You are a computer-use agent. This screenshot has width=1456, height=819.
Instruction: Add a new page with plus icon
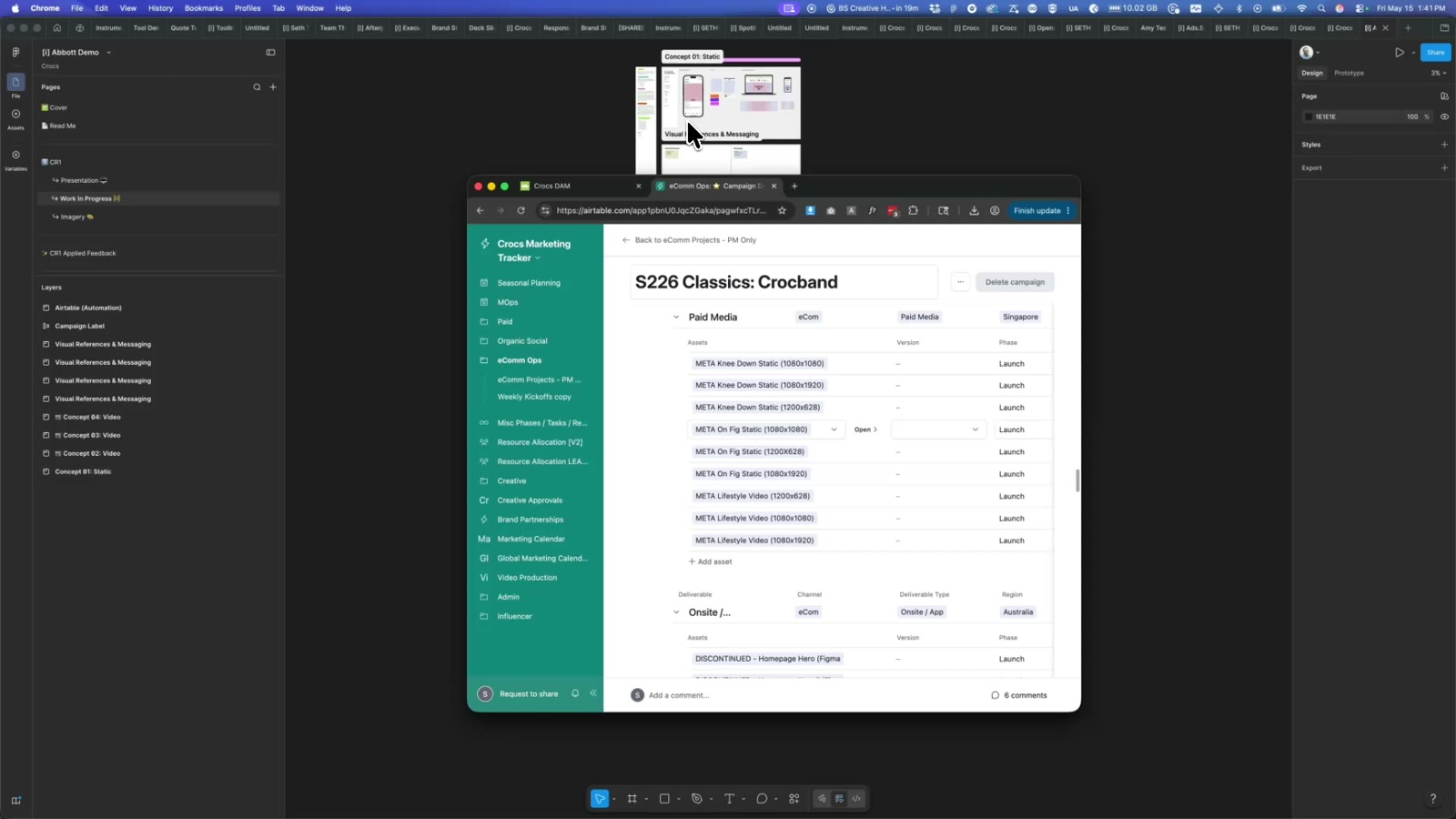273,87
